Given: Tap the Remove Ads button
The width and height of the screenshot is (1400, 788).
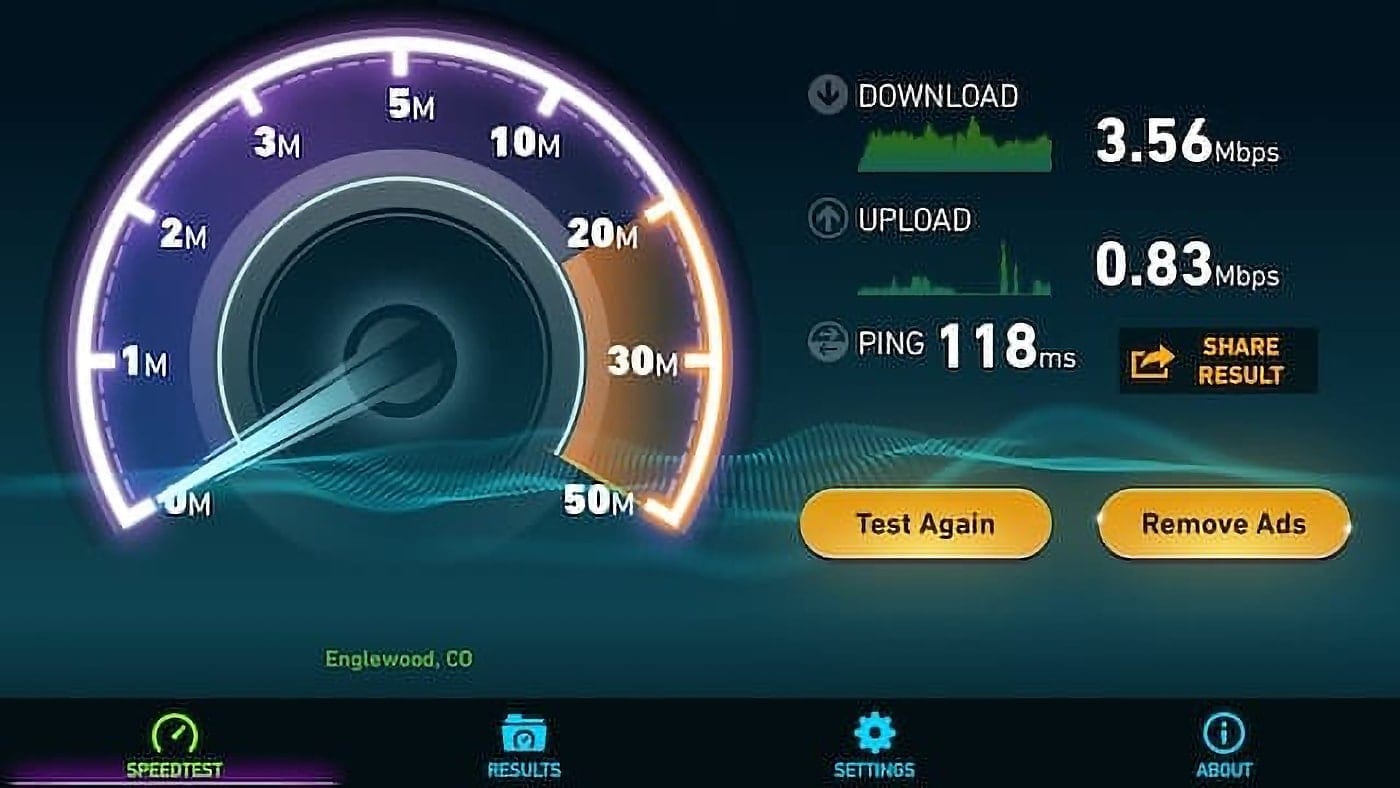Looking at the screenshot, I should (x=1224, y=523).
